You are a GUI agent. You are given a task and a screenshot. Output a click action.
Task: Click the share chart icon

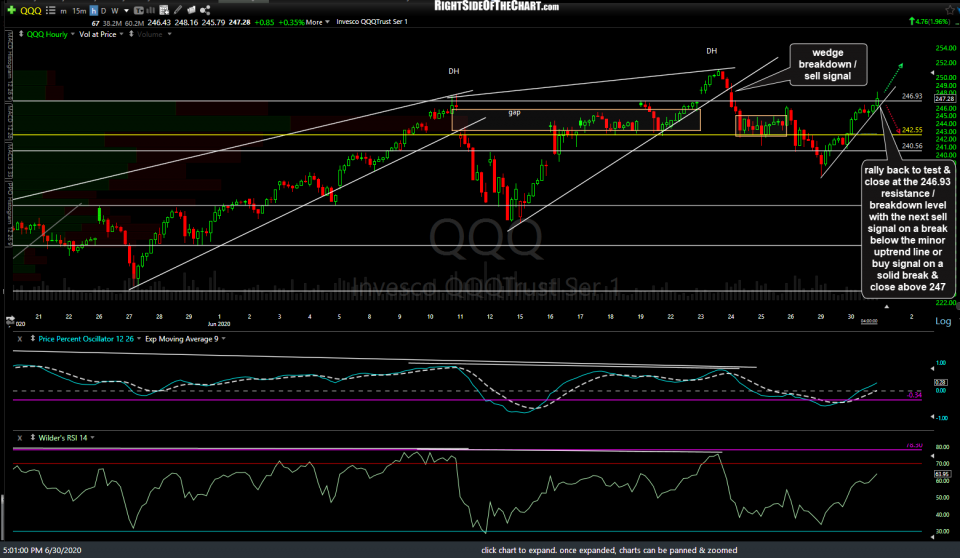point(205,10)
